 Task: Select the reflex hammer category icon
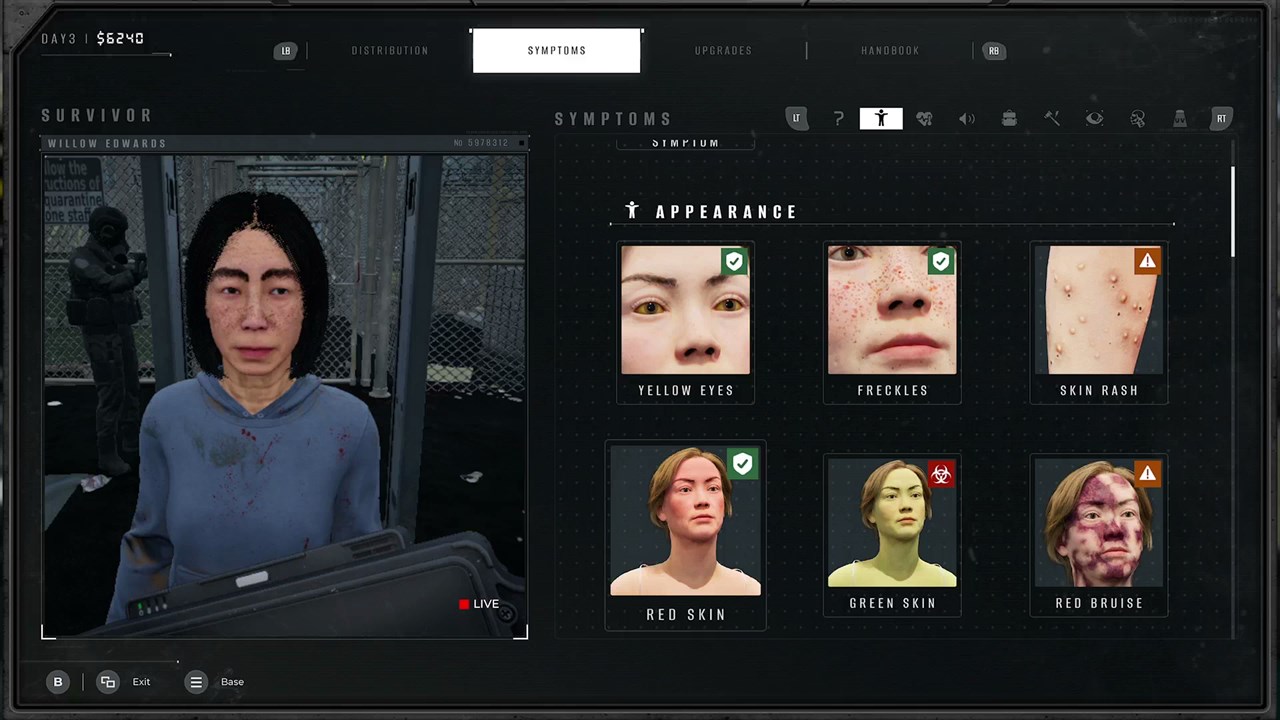[1052, 119]
